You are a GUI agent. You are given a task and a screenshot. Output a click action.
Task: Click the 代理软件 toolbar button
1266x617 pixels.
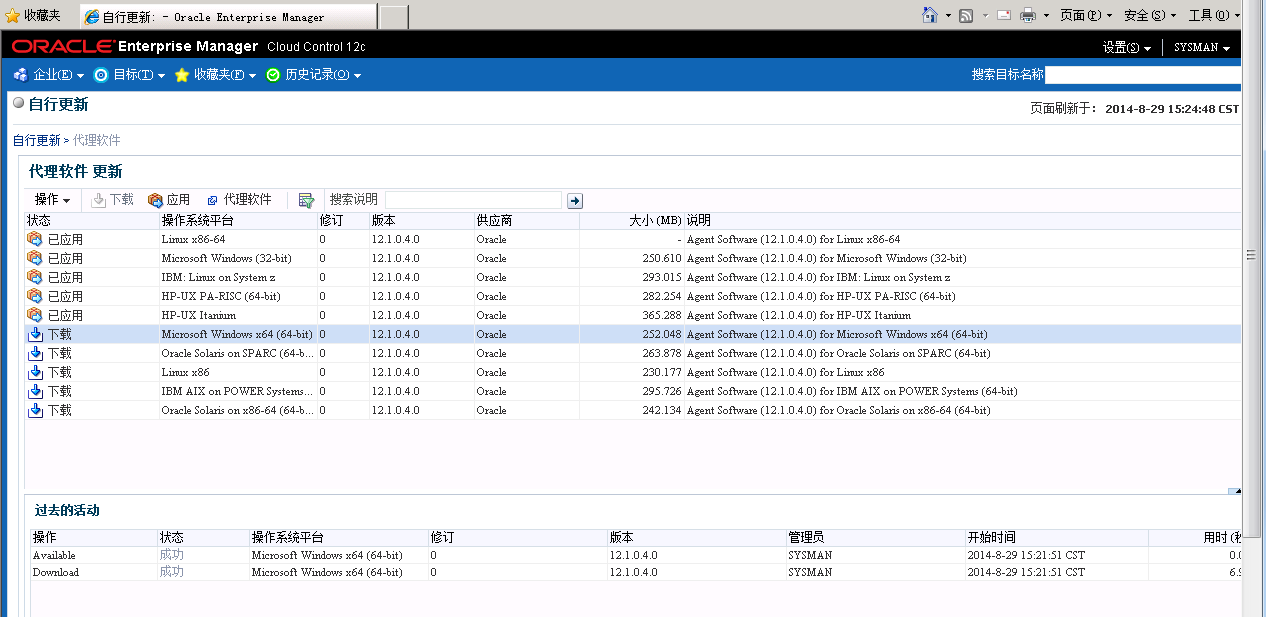239,200
